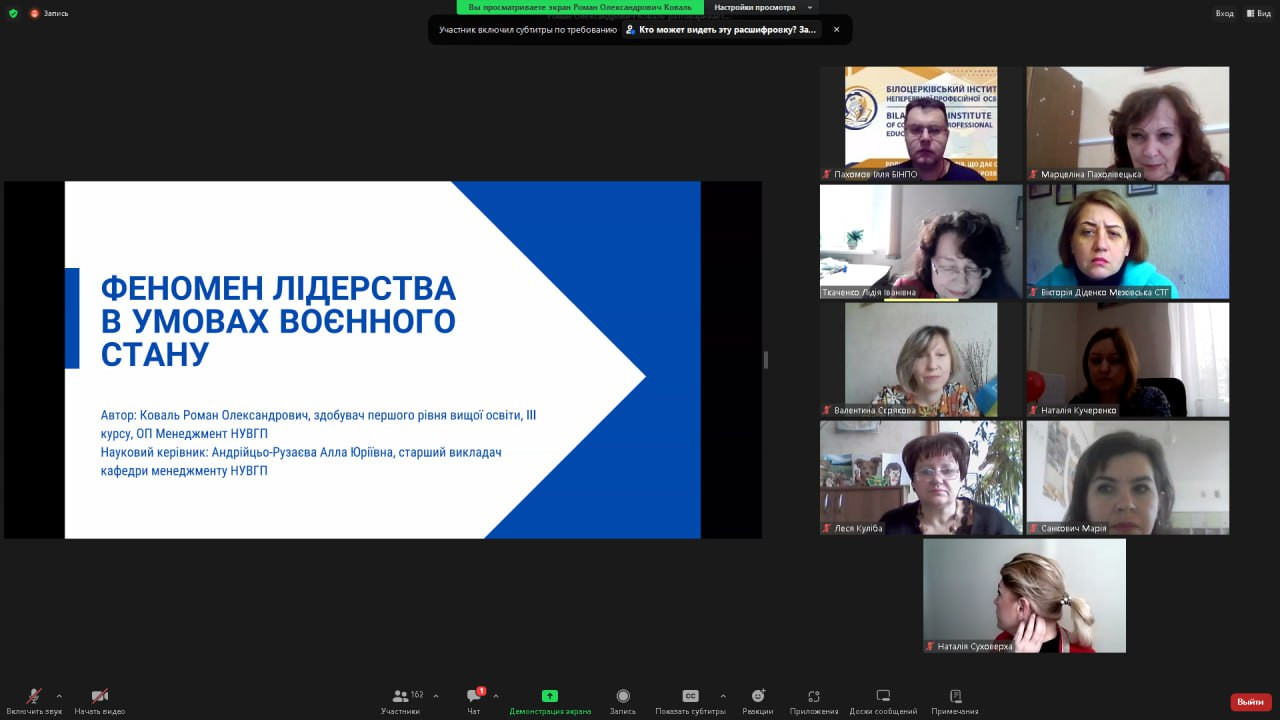The height and width of the screenshot is (720, 1280).
Task: Select video tile of Наталія Кучеренко
Action: [1128, 360]
